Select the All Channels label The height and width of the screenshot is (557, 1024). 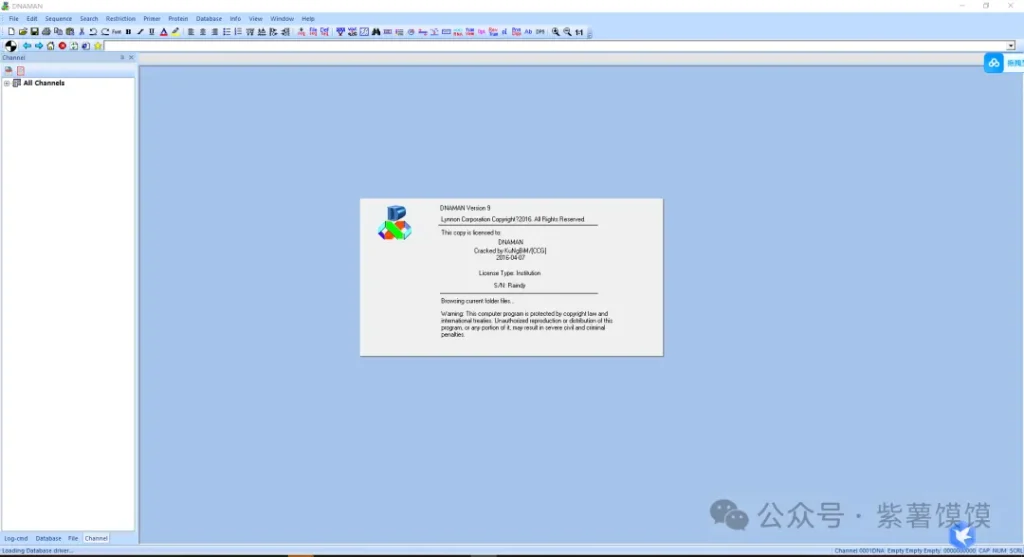coord(44,83)
